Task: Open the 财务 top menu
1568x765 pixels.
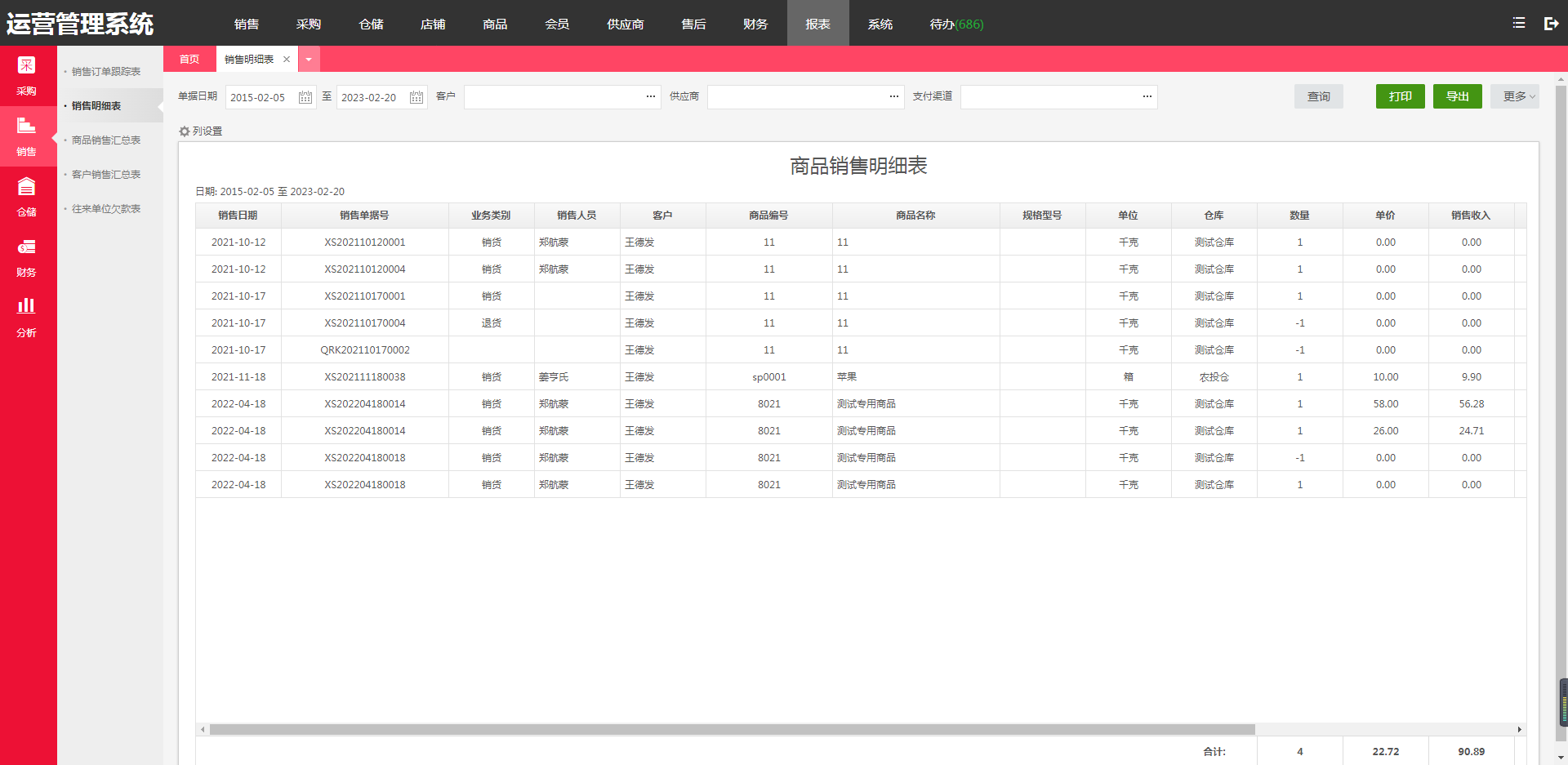Action: (x=755, y=24)
